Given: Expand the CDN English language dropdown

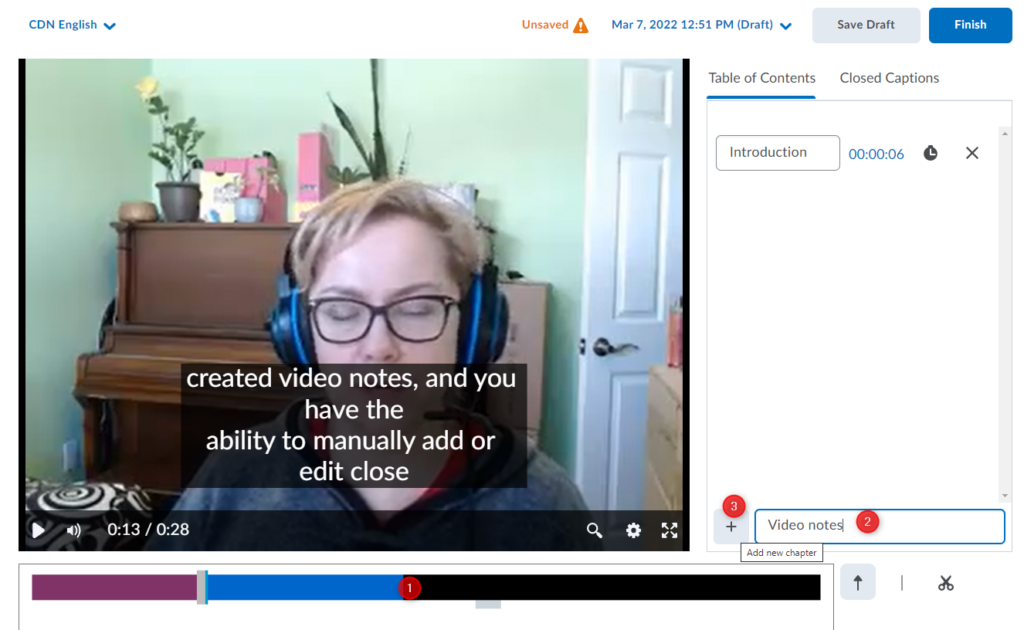Looking at the screenshot, I should pyautogui.click(x=72, y=25).
